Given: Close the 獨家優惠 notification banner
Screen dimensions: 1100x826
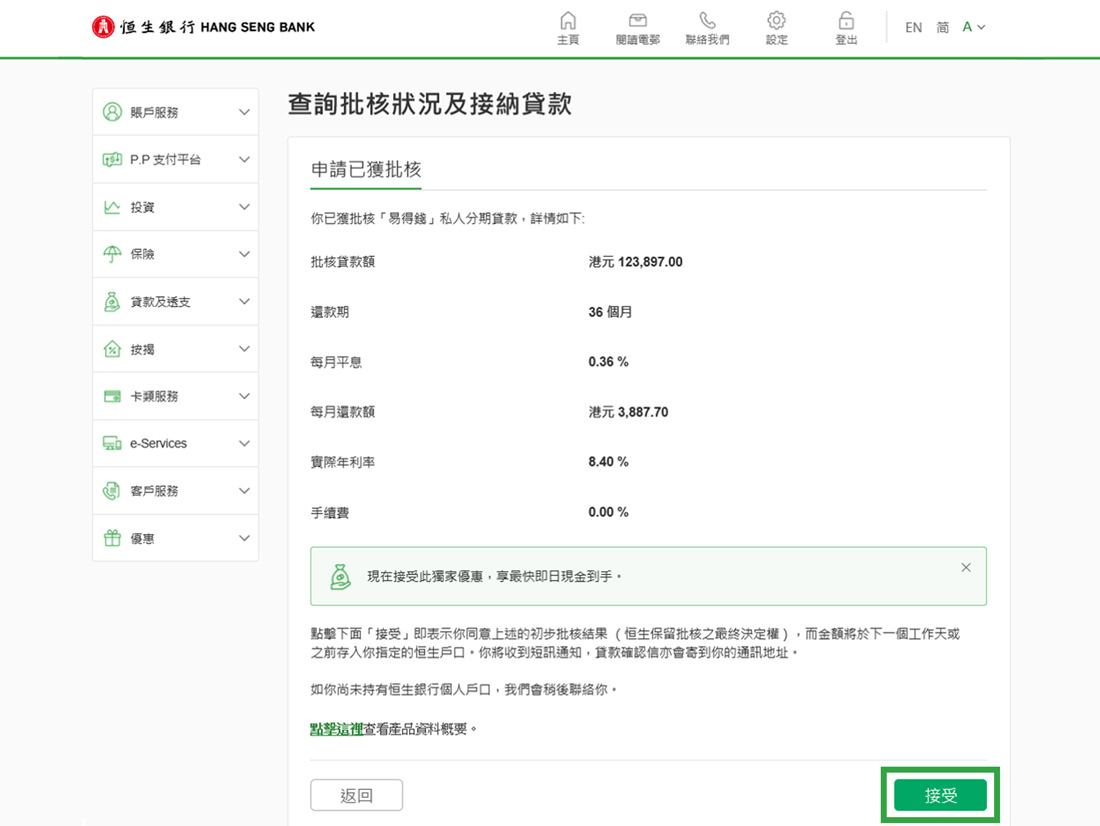Looking at the screenshot, I should pos(966,567).
